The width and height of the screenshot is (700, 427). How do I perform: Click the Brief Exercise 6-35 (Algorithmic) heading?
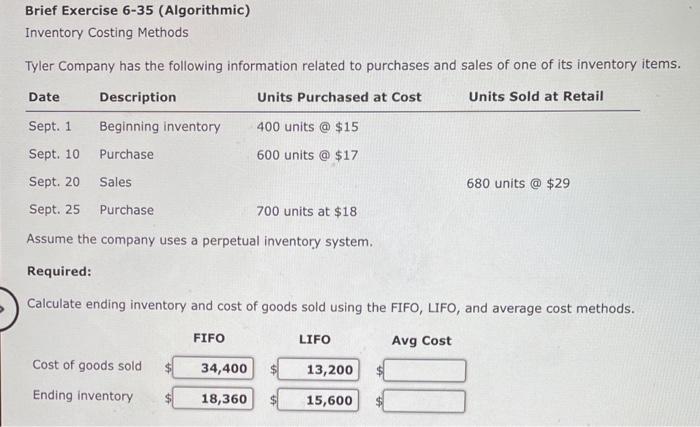tap(138, 10)
